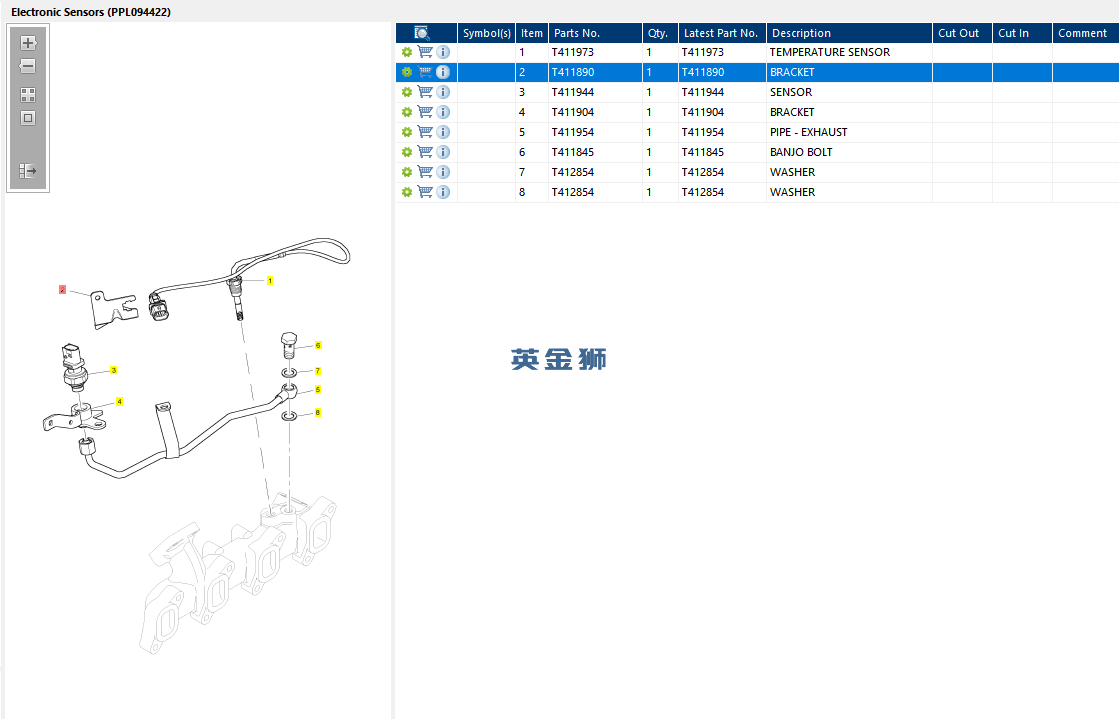Click the search icon in table header
Screen dimensions: 1119x719
(x=422, y=33)
